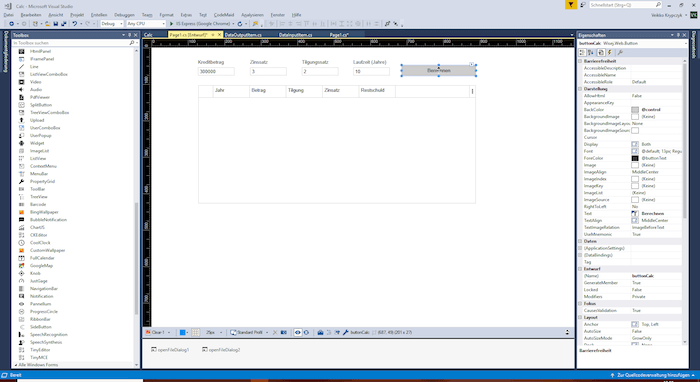This screenshot has height=382, width=700.
Task: Click the blue color dropdown in designer toolbar
Action: (x=183, y=332)
